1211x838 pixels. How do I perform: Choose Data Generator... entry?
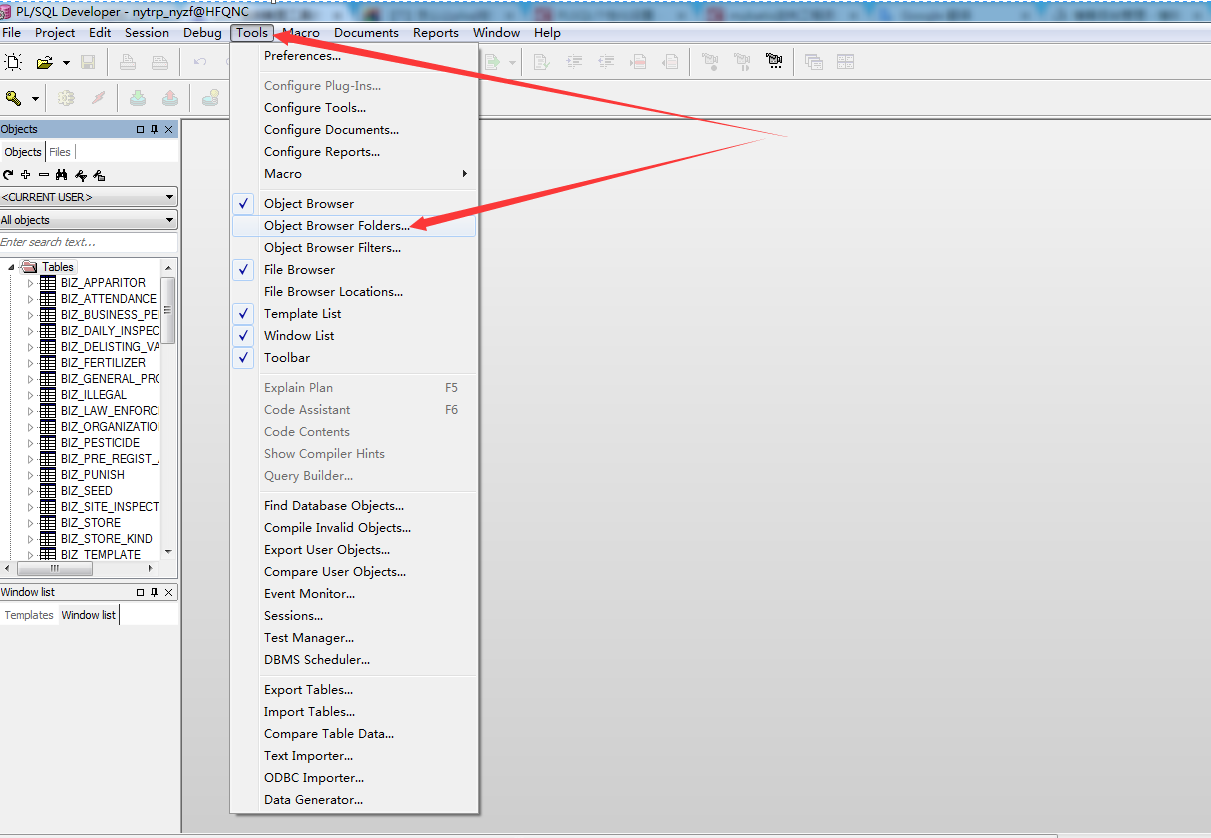(x=354, y=799)
